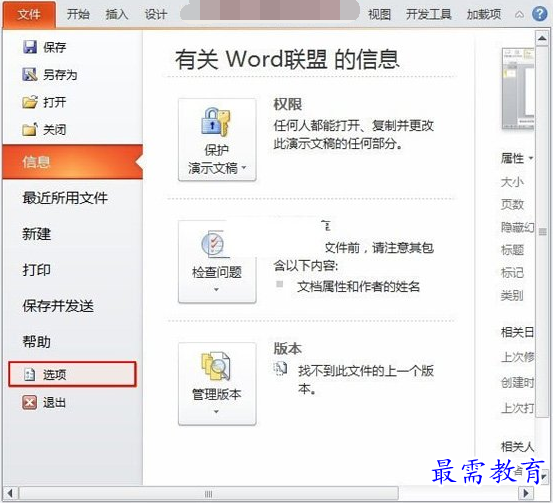Click the Save floppy disk icon
The width and height of the screenshot is (553, 503).
[x=30, y=47]
